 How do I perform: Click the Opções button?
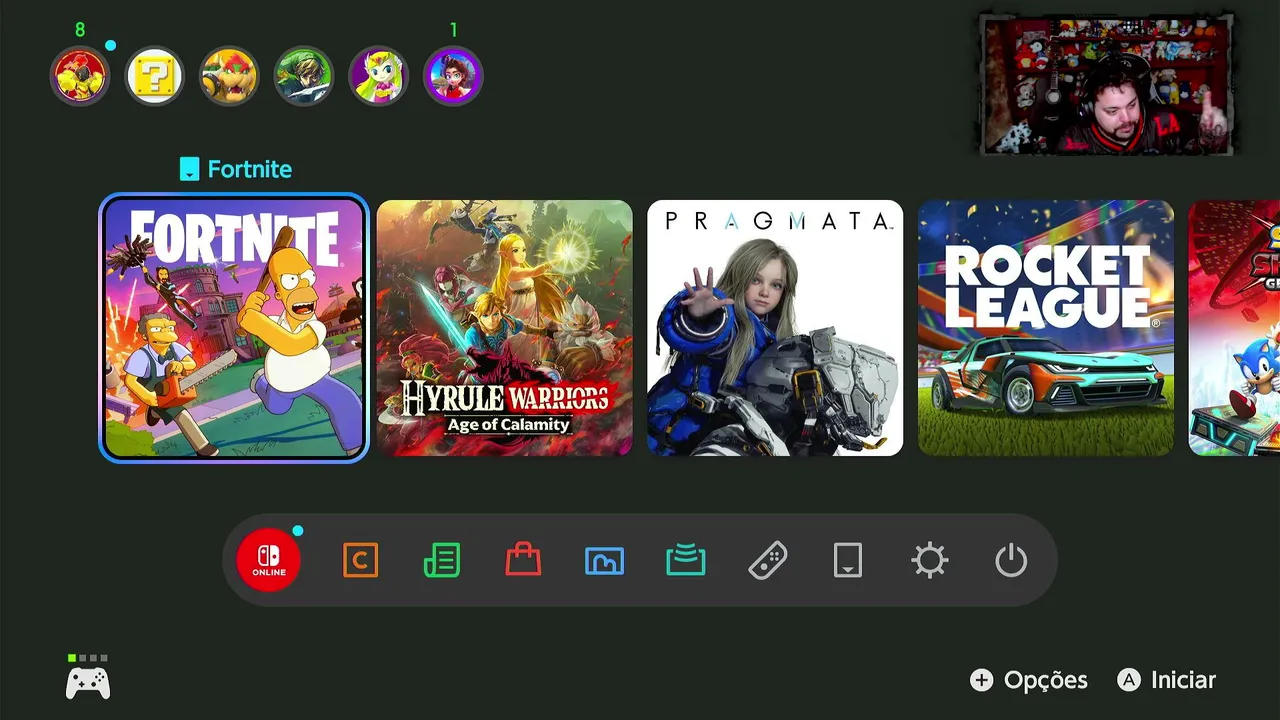click(x=1029, y=680)
